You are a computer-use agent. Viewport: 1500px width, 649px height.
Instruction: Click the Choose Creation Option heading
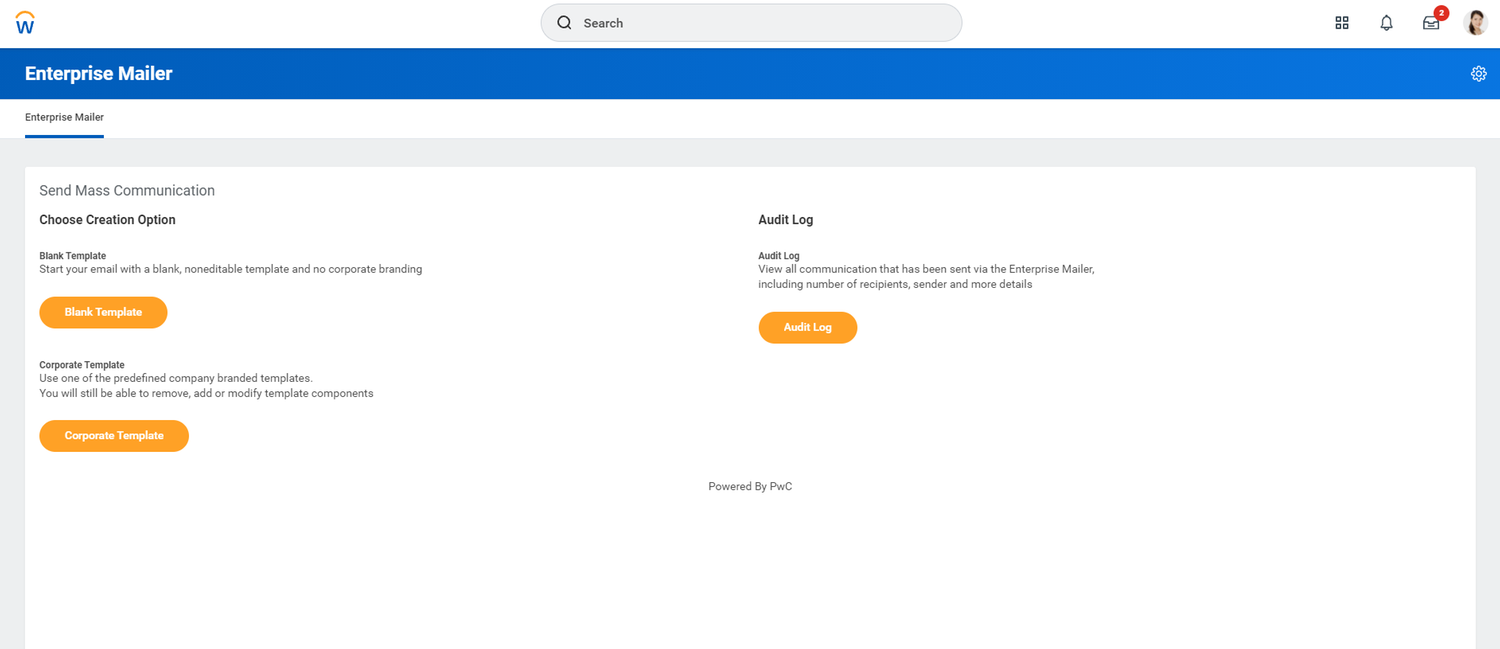point(107,220)
